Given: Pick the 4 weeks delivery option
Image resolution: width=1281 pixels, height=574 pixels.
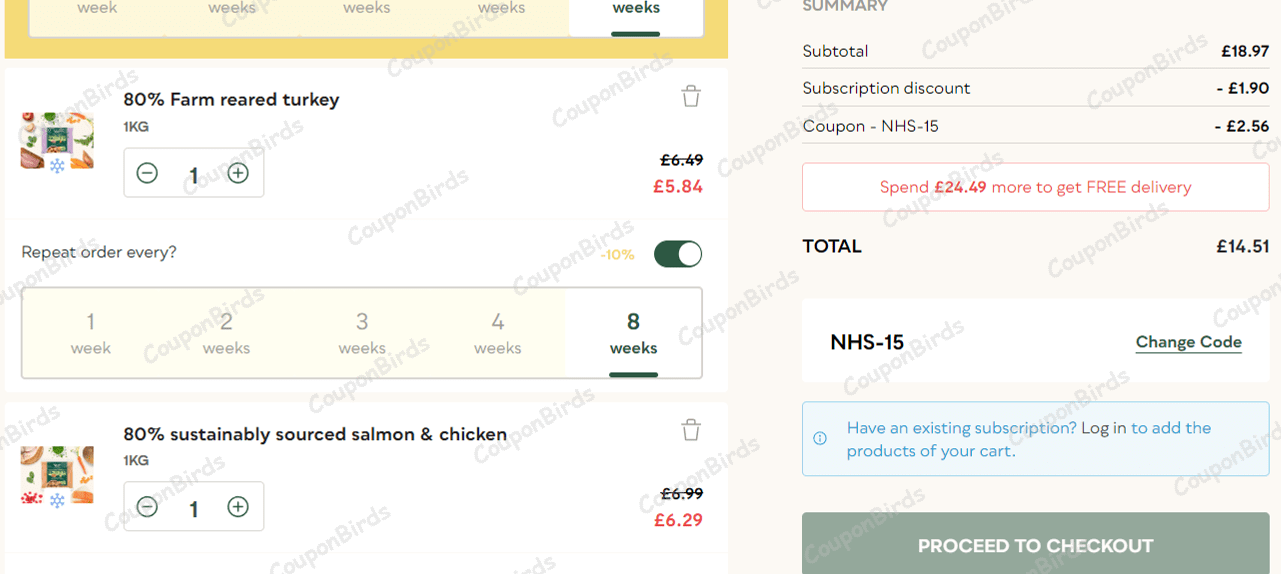Looking at the screenshot, I should click(498, 333).
